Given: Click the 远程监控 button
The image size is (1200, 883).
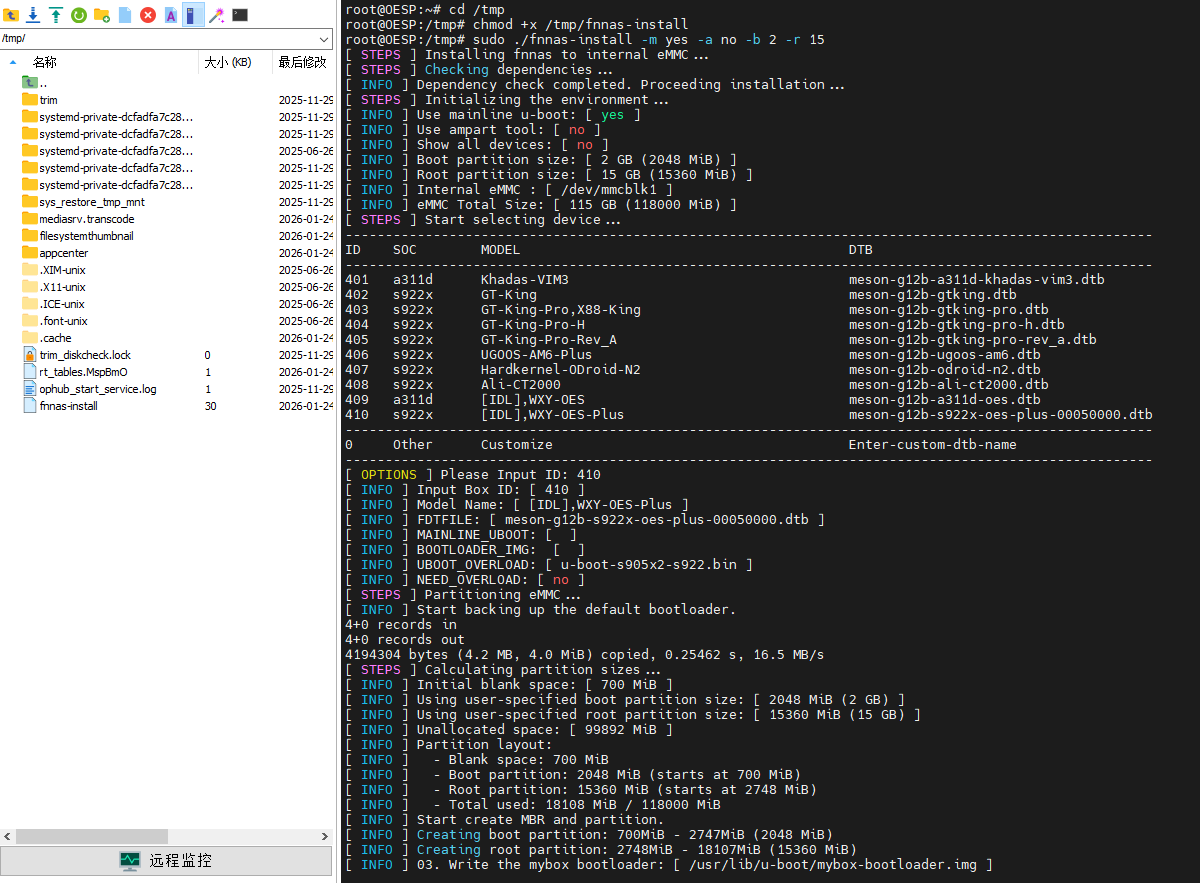Looking at the screenshot, I should (166, 860).
